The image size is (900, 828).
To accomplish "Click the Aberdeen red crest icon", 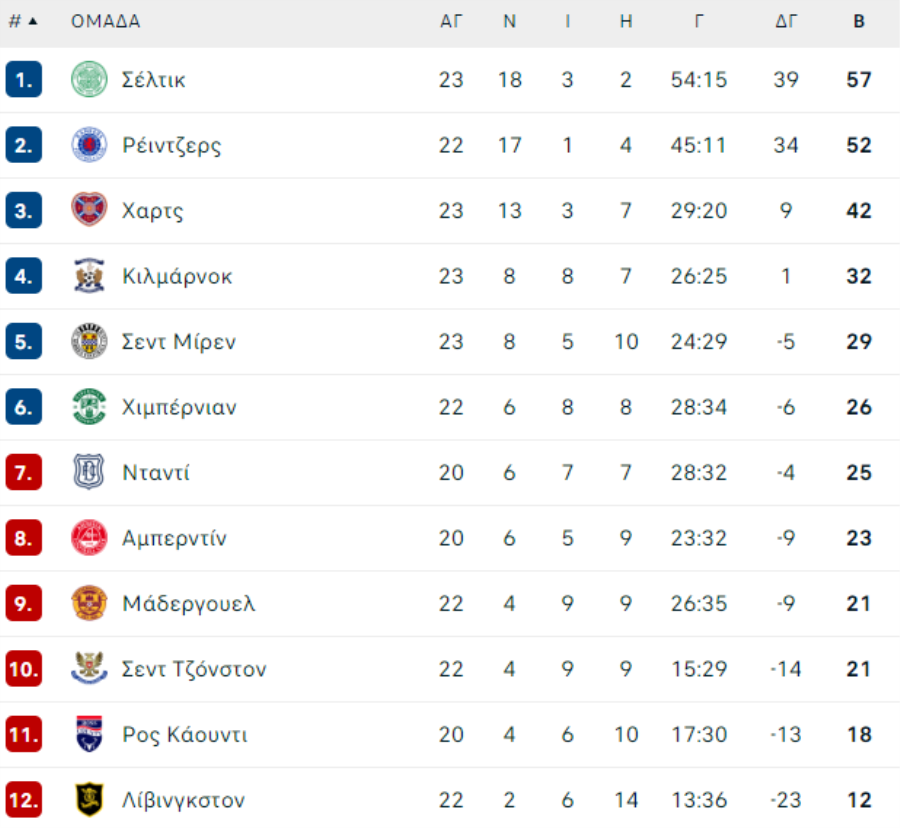I will (89, 537).
